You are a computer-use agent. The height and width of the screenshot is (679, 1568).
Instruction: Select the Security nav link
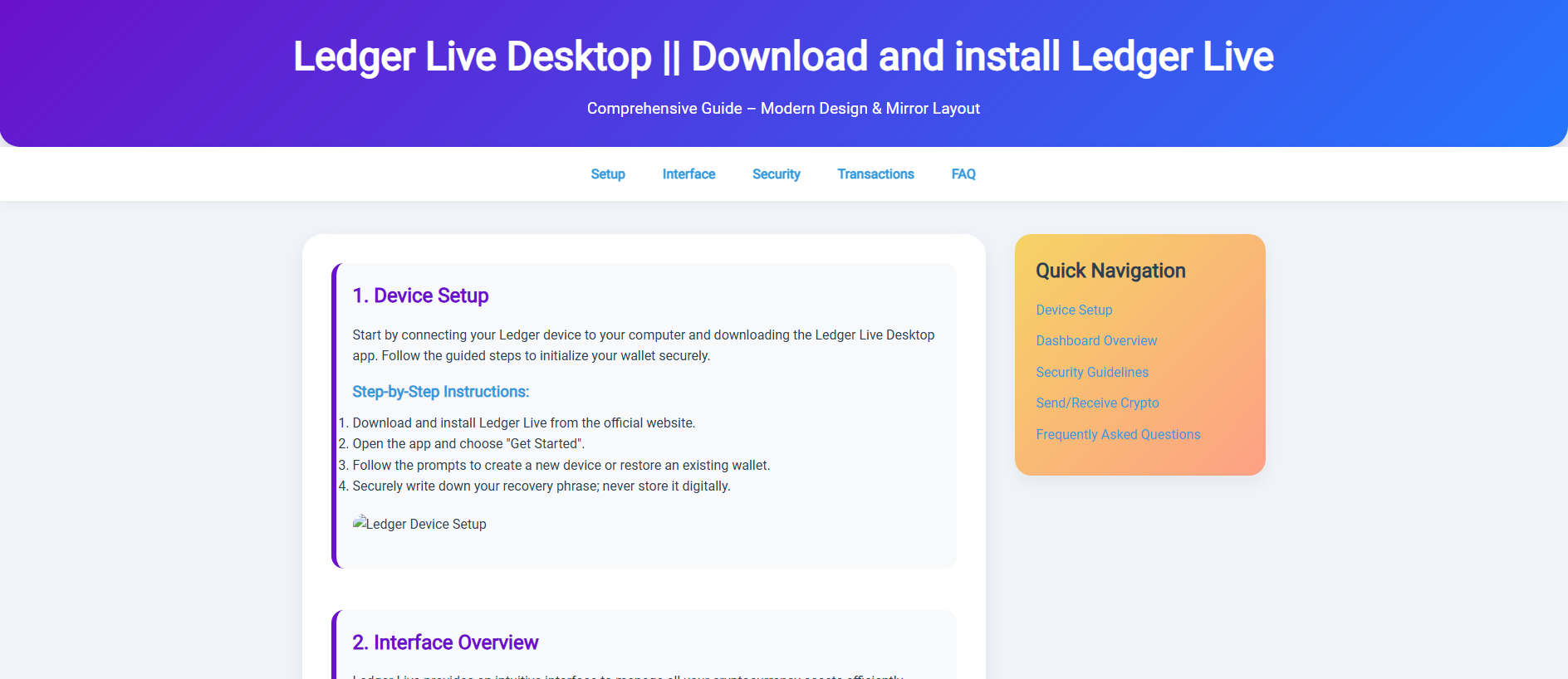tap(777, 174)
